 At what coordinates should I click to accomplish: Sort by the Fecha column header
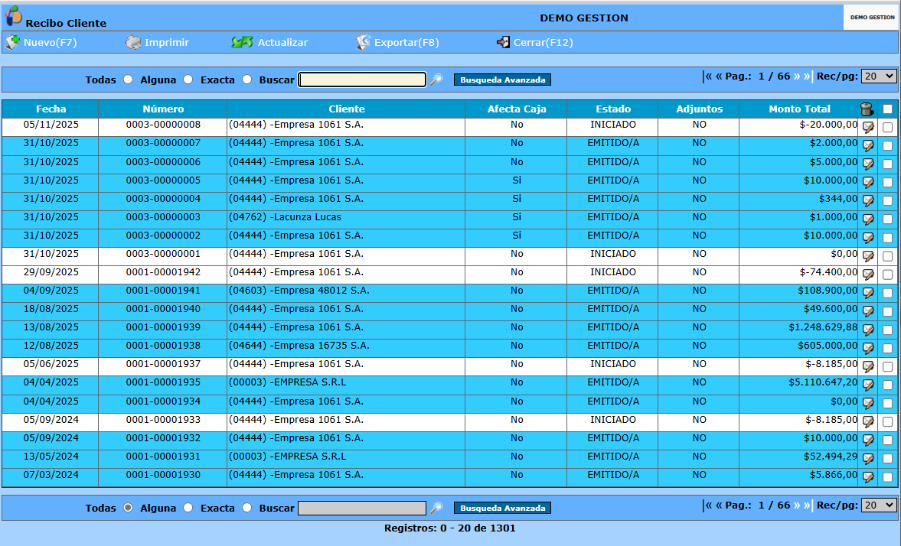51,109
